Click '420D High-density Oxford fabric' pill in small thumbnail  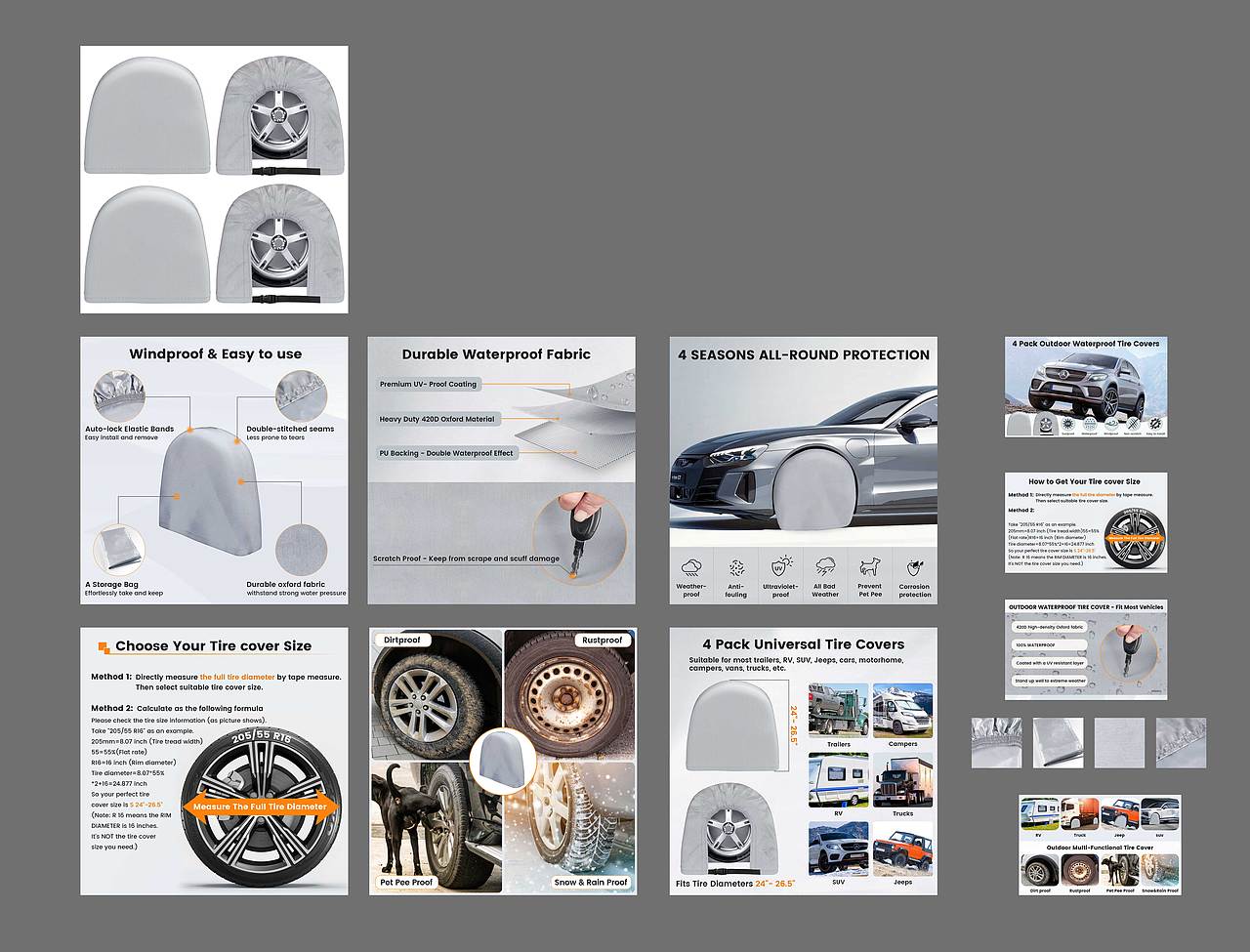[x=1050, y=627]
